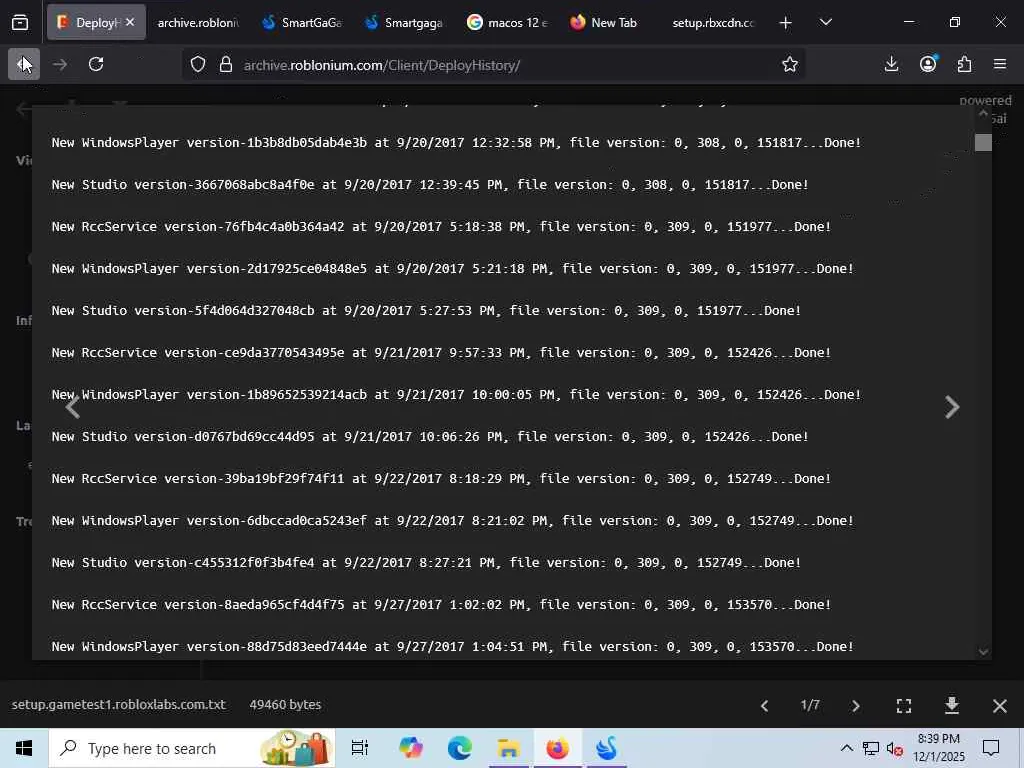Open the Windows Start menu
This screenshot has height=768, width=1024.
point(24,748)
